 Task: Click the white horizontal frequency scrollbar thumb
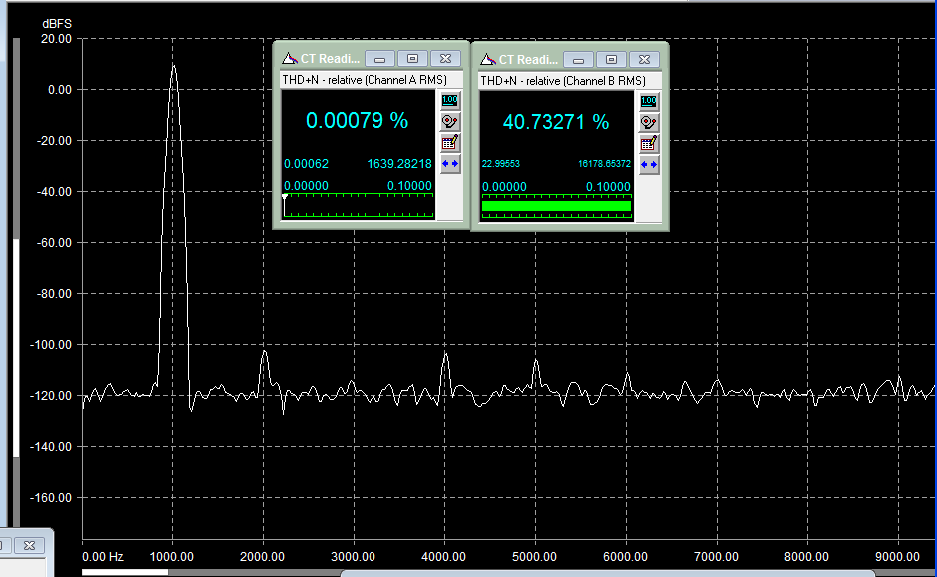coord(125,572)
